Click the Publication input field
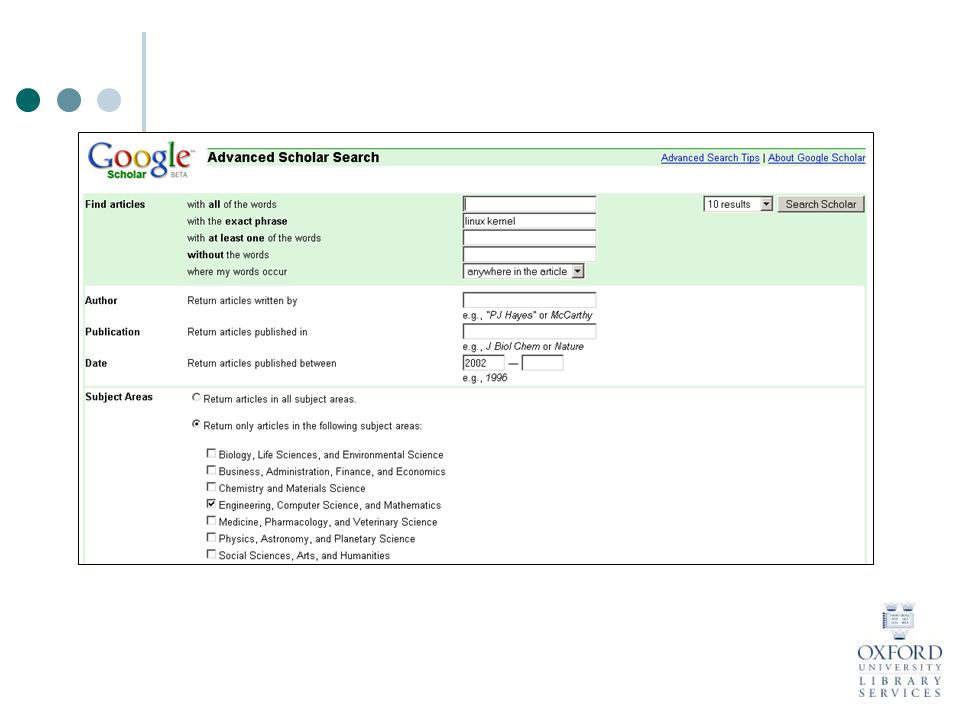The image size is (960, 720). (x=529, y=331)
